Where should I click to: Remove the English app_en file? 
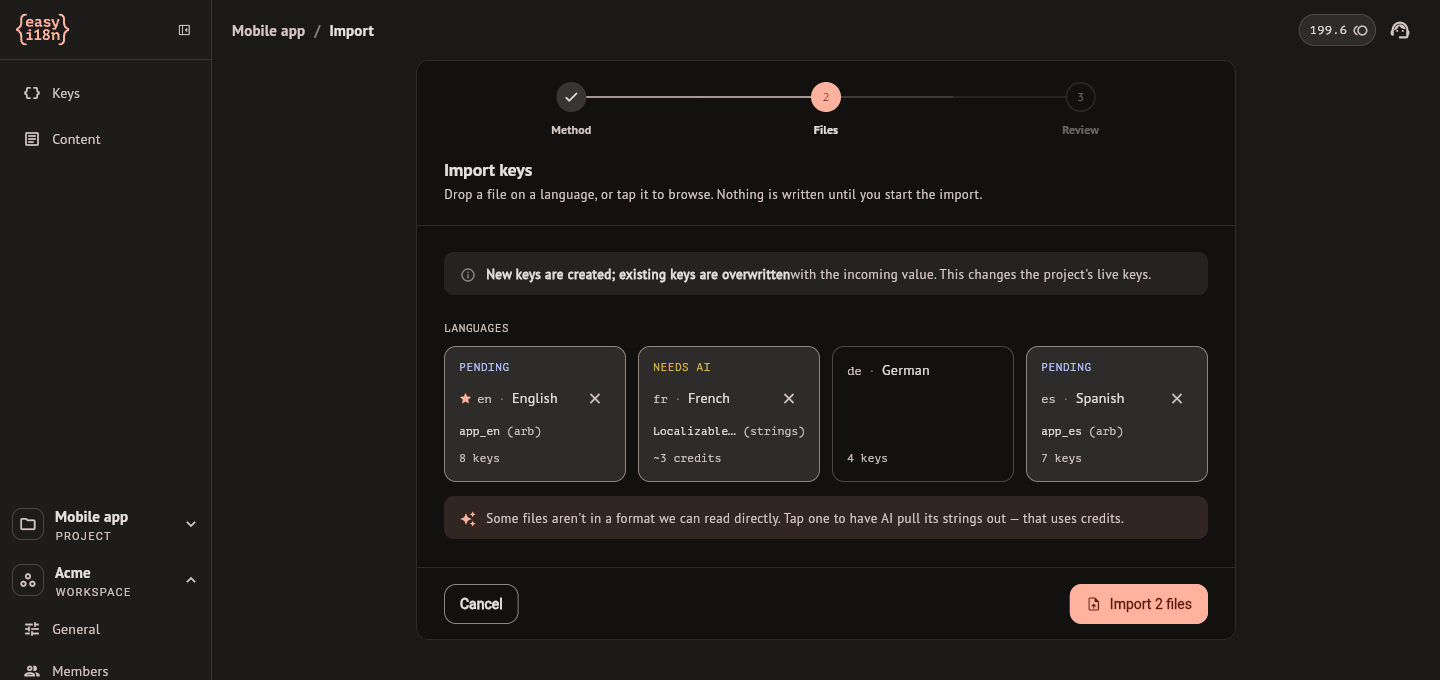click(595, 398)
